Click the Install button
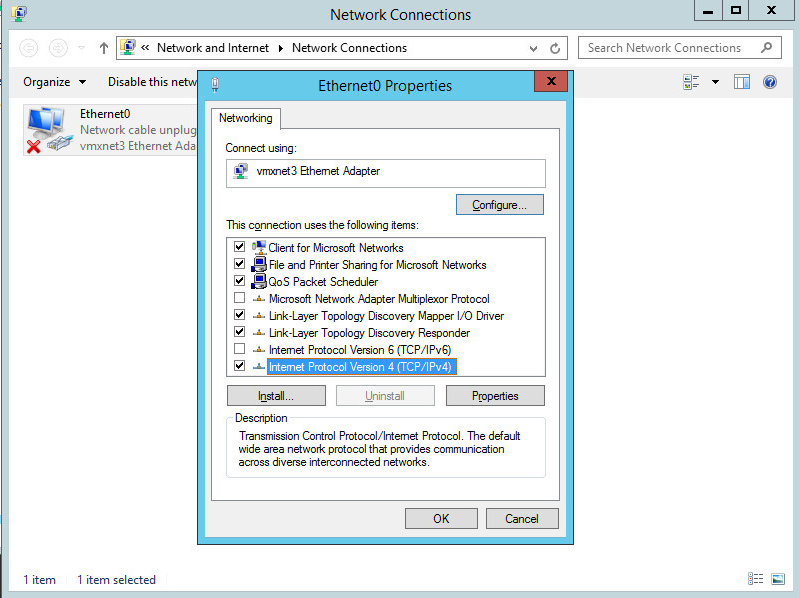This screenshot has height=598, width=800. (276, 396)
